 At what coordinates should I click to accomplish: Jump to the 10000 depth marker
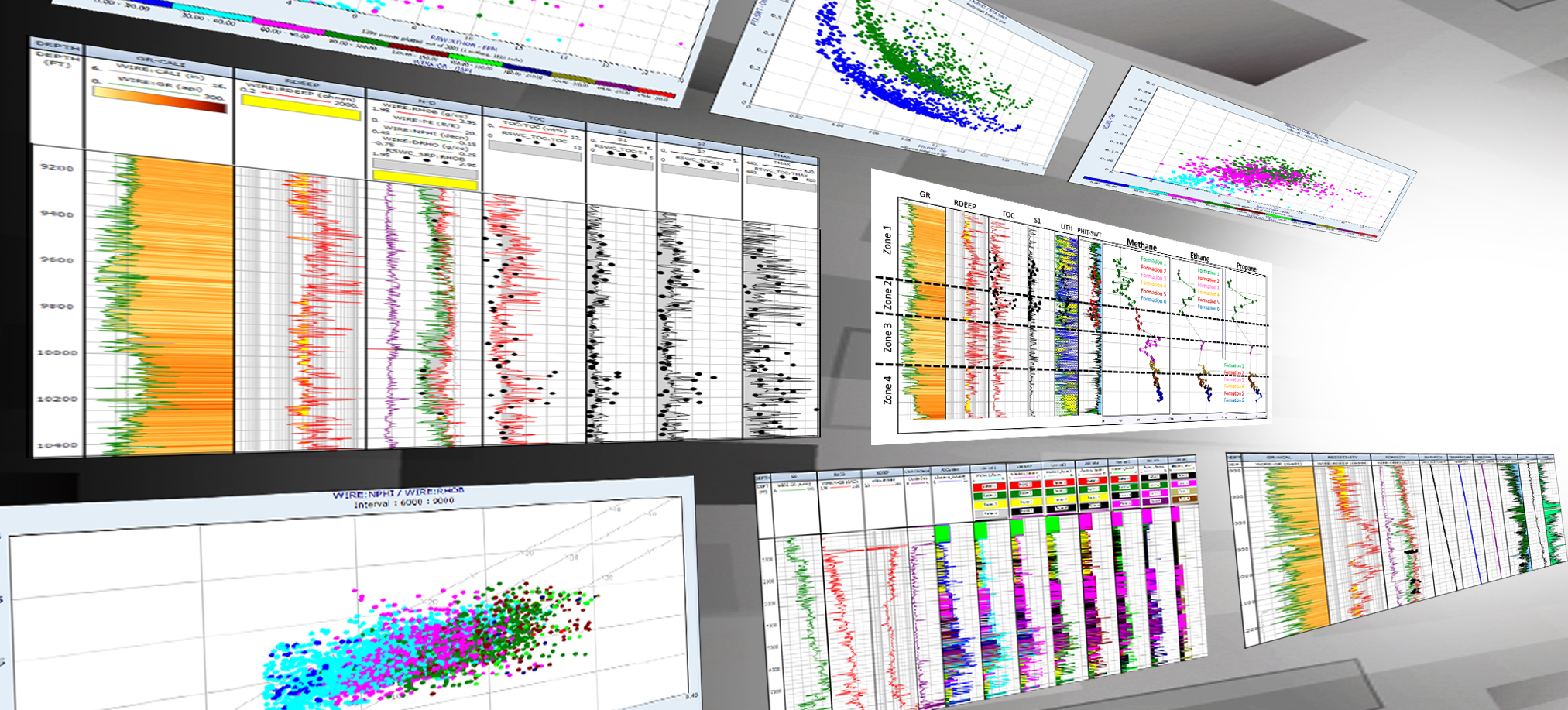(58, 353)
